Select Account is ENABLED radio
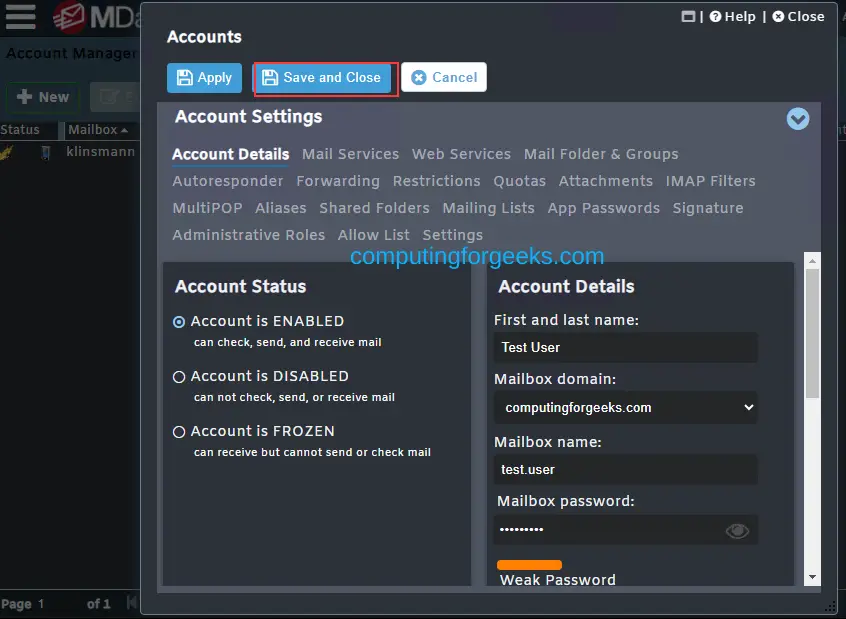Viewport: 846px width, 619px height. click(179, 322)
